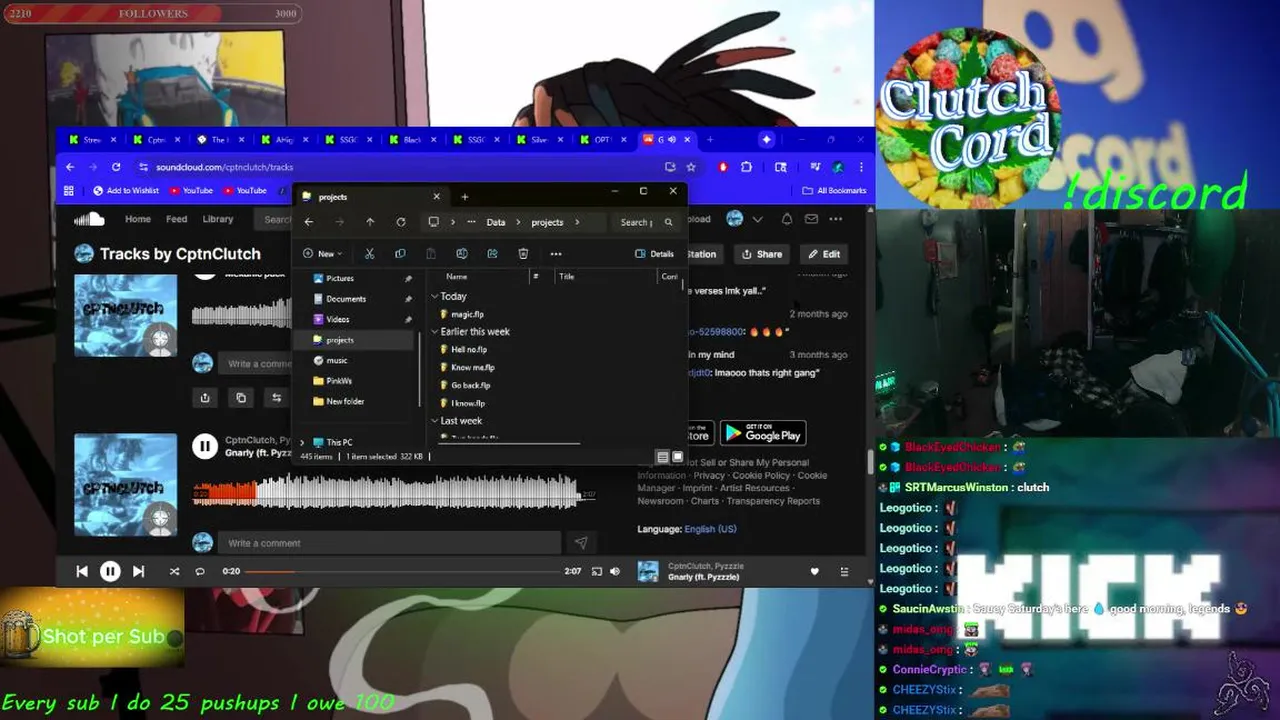Pause playback in the bottom player bar
This screenshot has height=720, width=1280.
110,571
